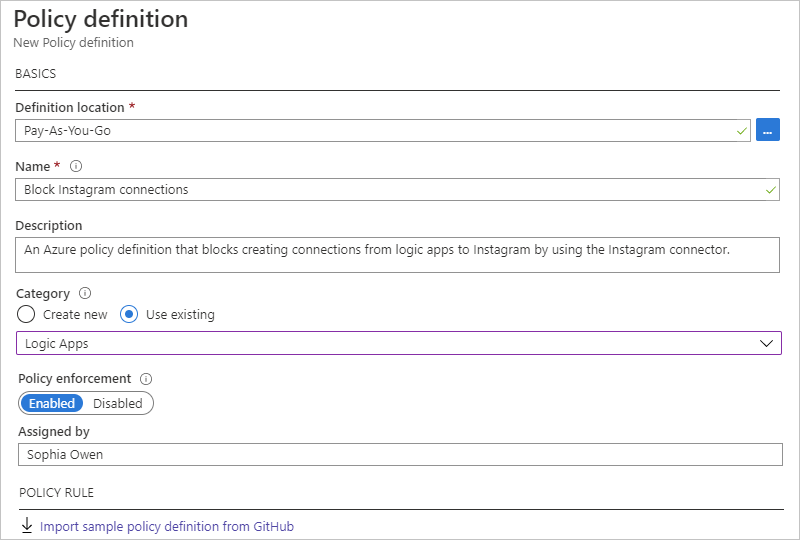Open Import sample policy definition from GitHub
The height and width of the screenshot is (540, 800).
click(x=167, y=526)
